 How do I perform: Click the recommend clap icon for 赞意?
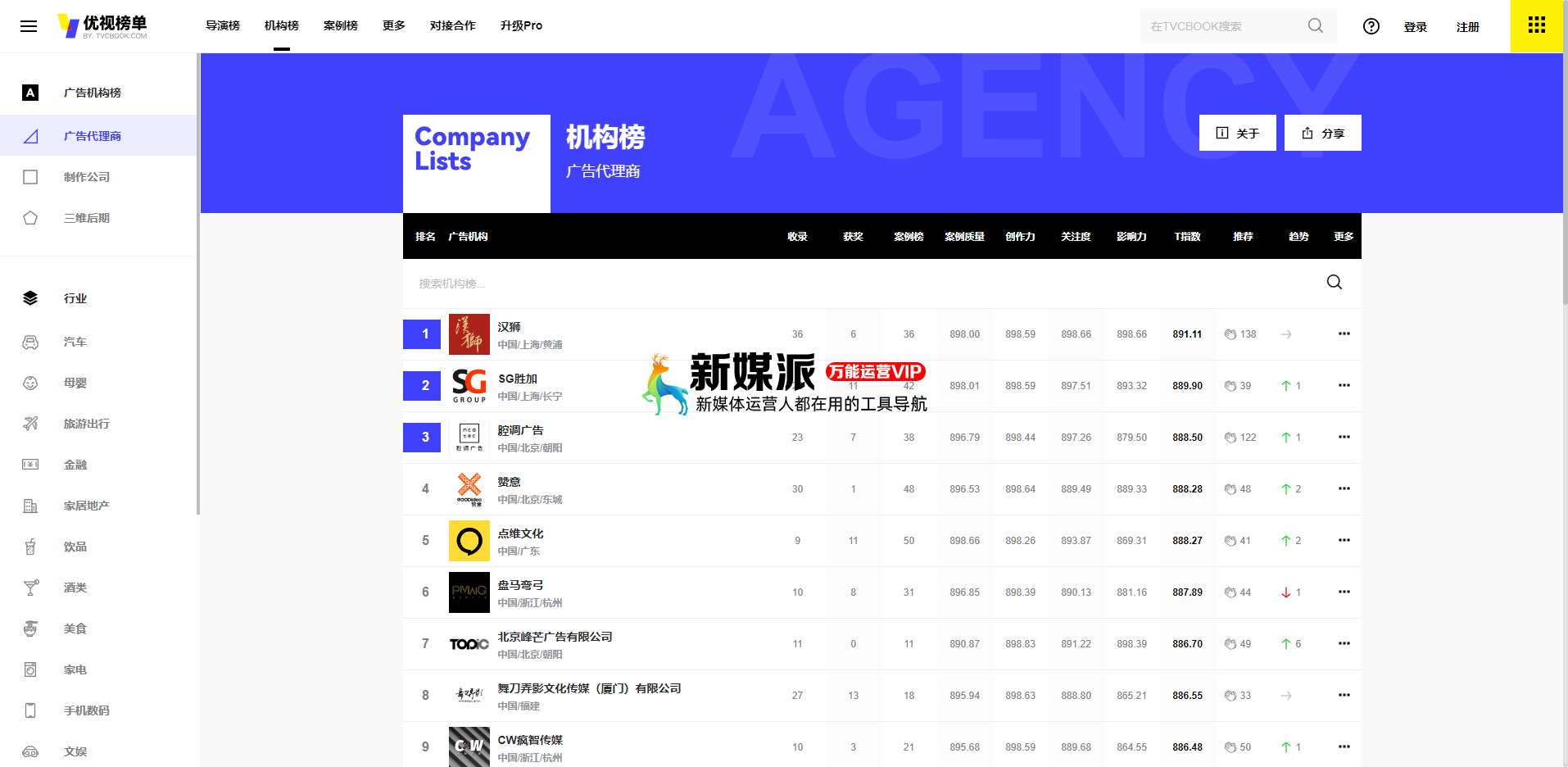point(1230,489)
